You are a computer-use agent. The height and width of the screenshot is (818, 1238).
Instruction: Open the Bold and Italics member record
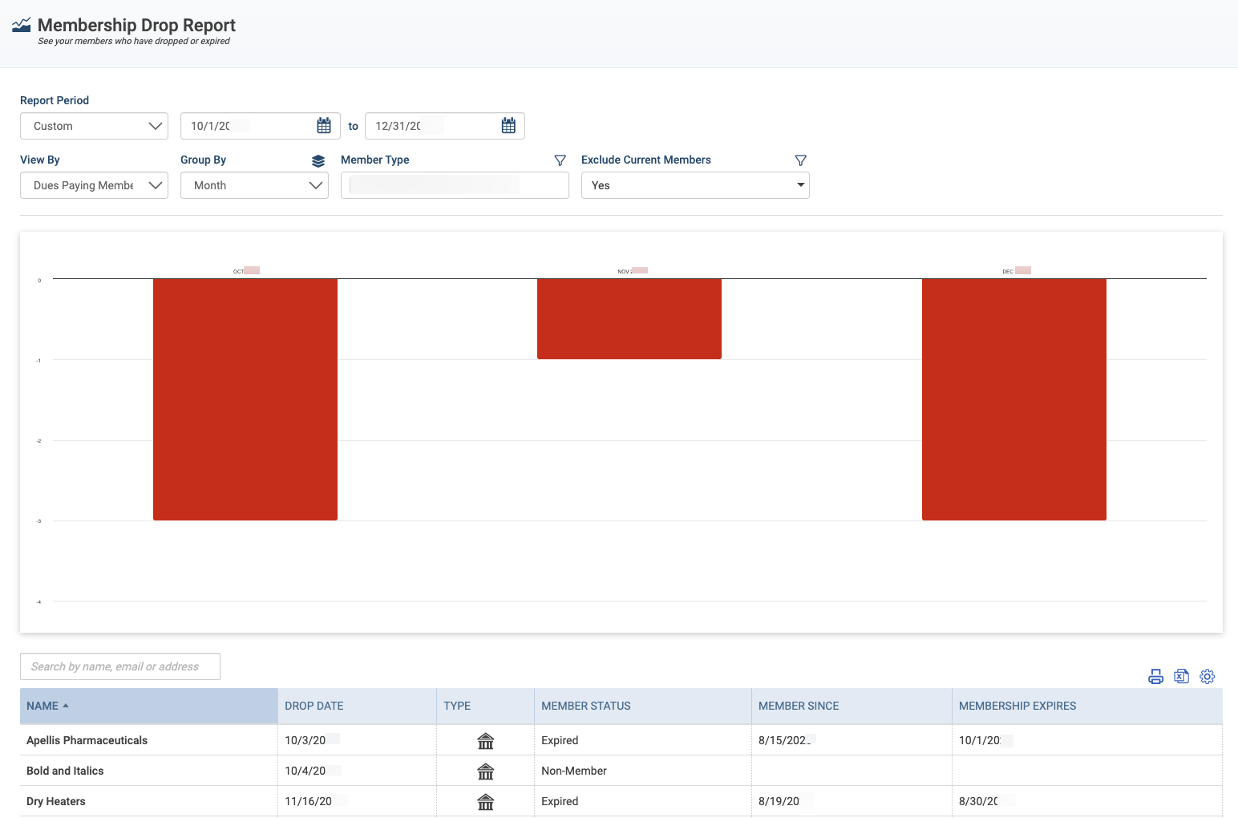(65, 771)
